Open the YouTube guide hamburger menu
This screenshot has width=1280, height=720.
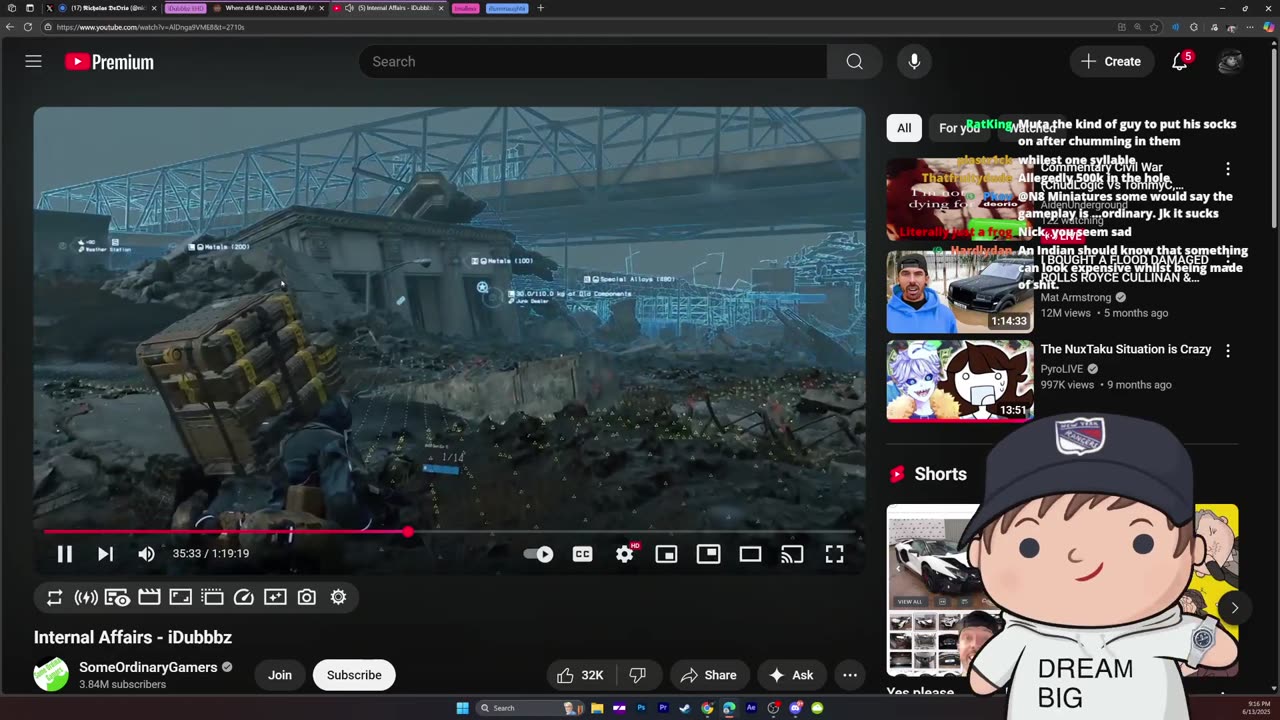click(x=33, y=61)
